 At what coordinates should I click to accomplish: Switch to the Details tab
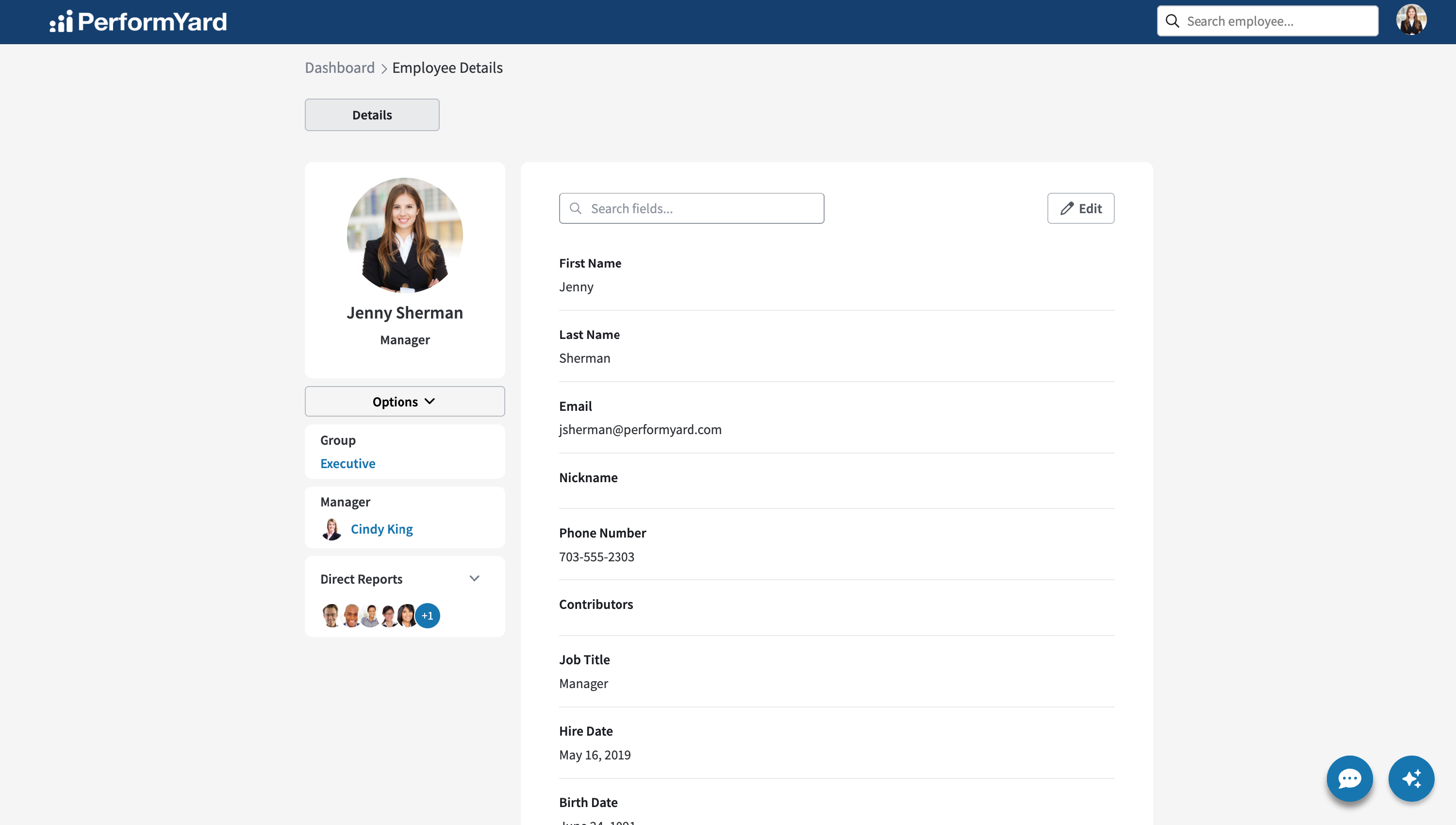(x=372, y=115)
